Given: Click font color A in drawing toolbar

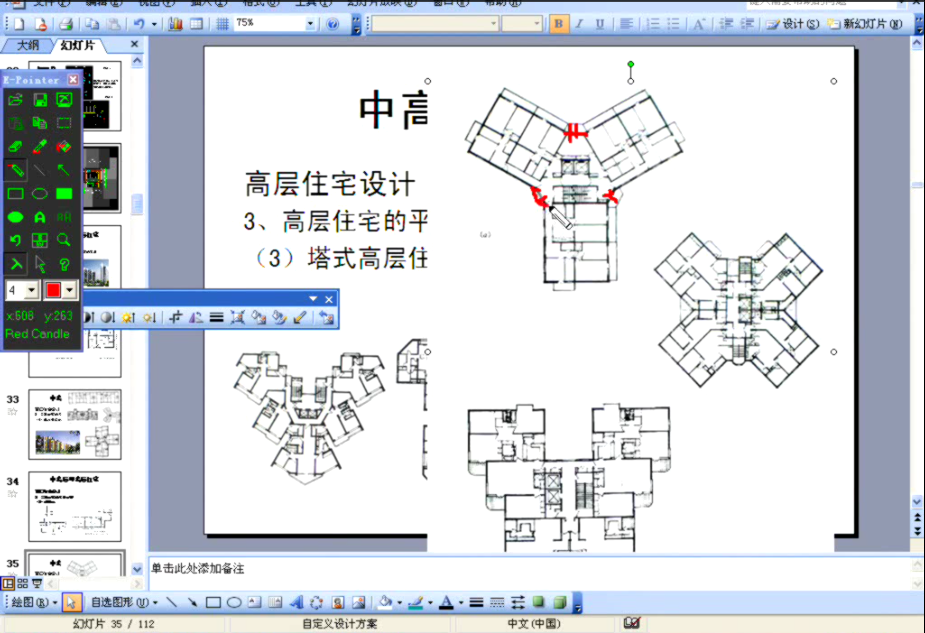Looking at the screenshot, I should pos(447,602).
